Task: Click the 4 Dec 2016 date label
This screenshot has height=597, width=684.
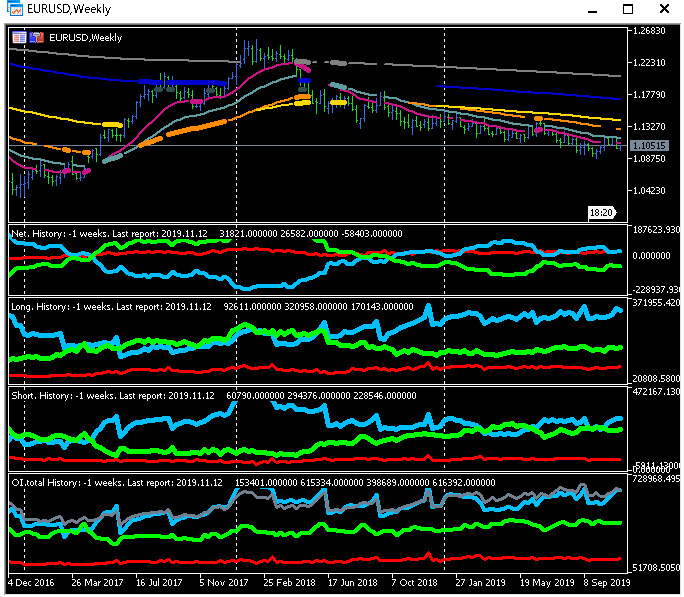Action: tap(31, 583)
